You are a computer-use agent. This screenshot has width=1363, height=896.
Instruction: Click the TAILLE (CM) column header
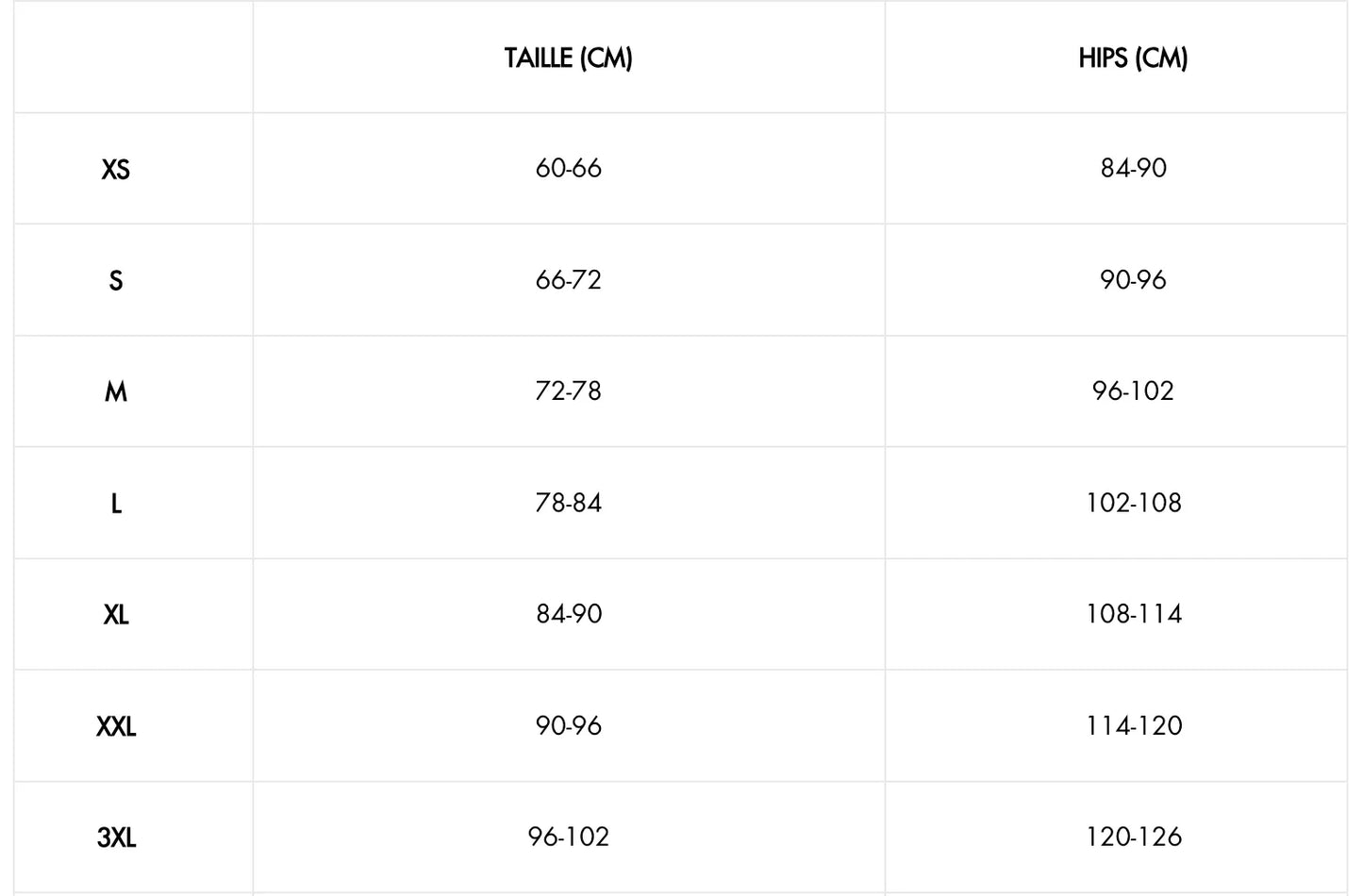[x=568, y=58]
